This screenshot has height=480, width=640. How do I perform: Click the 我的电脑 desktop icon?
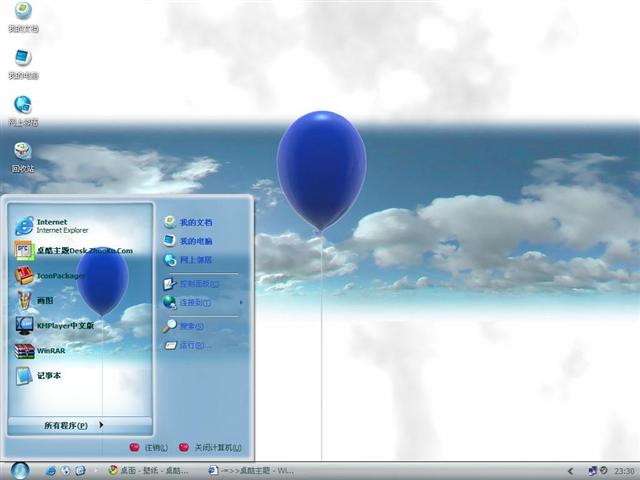[x=23, y=62]
